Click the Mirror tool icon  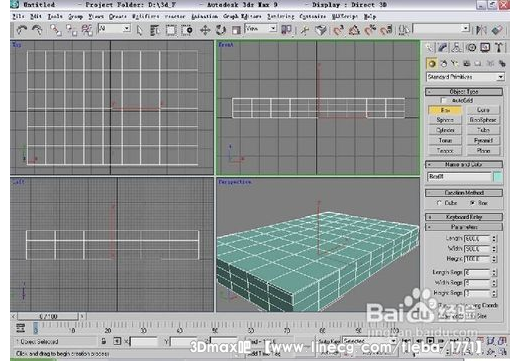click(x=481, y=30)
